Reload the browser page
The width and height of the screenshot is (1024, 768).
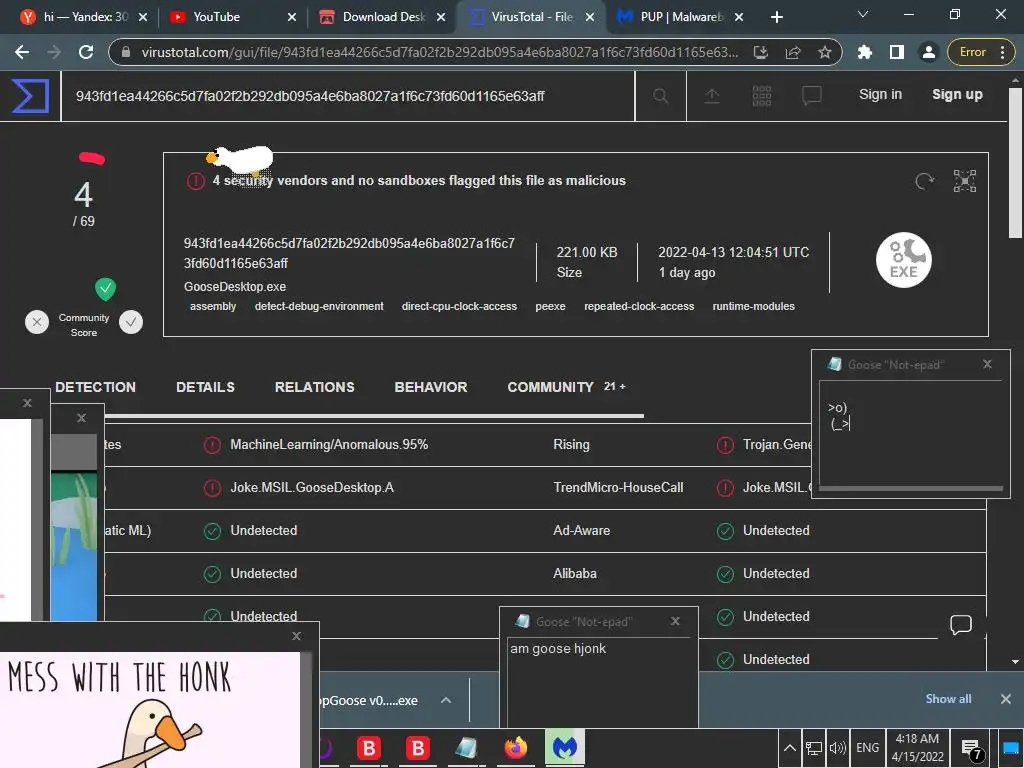(x=86, y=52)
